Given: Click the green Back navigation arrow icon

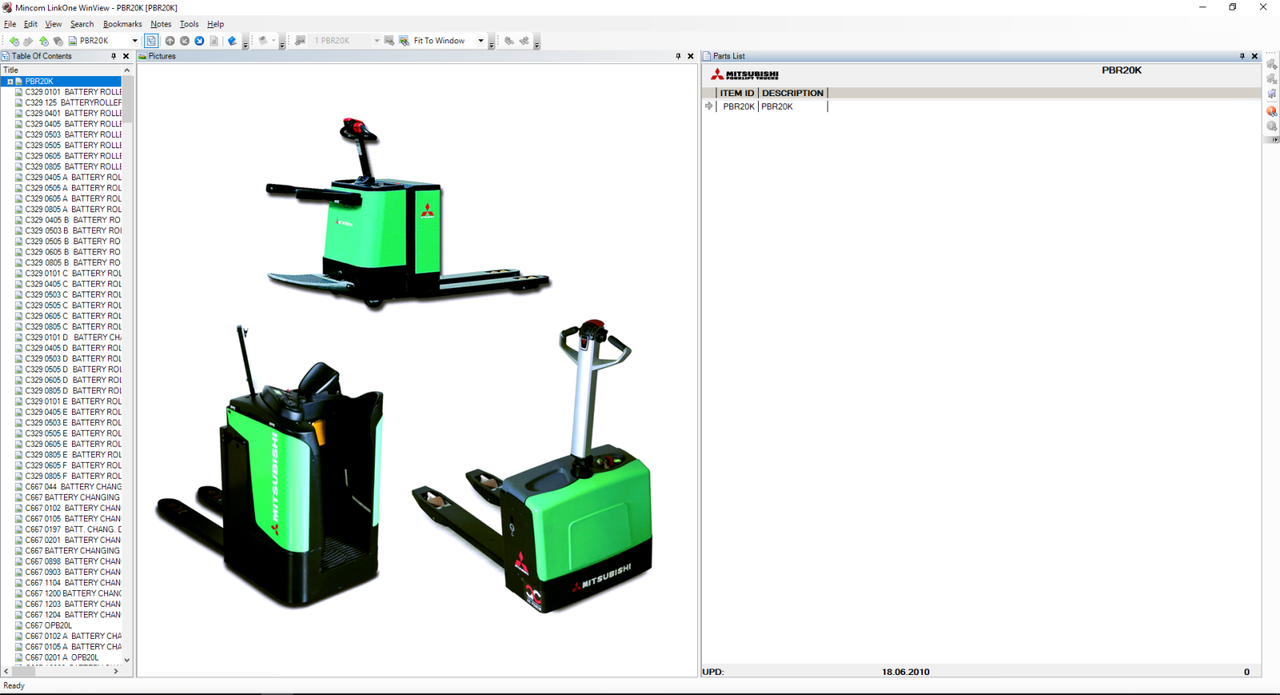Looking at the screenshot, I should point(14,41).
